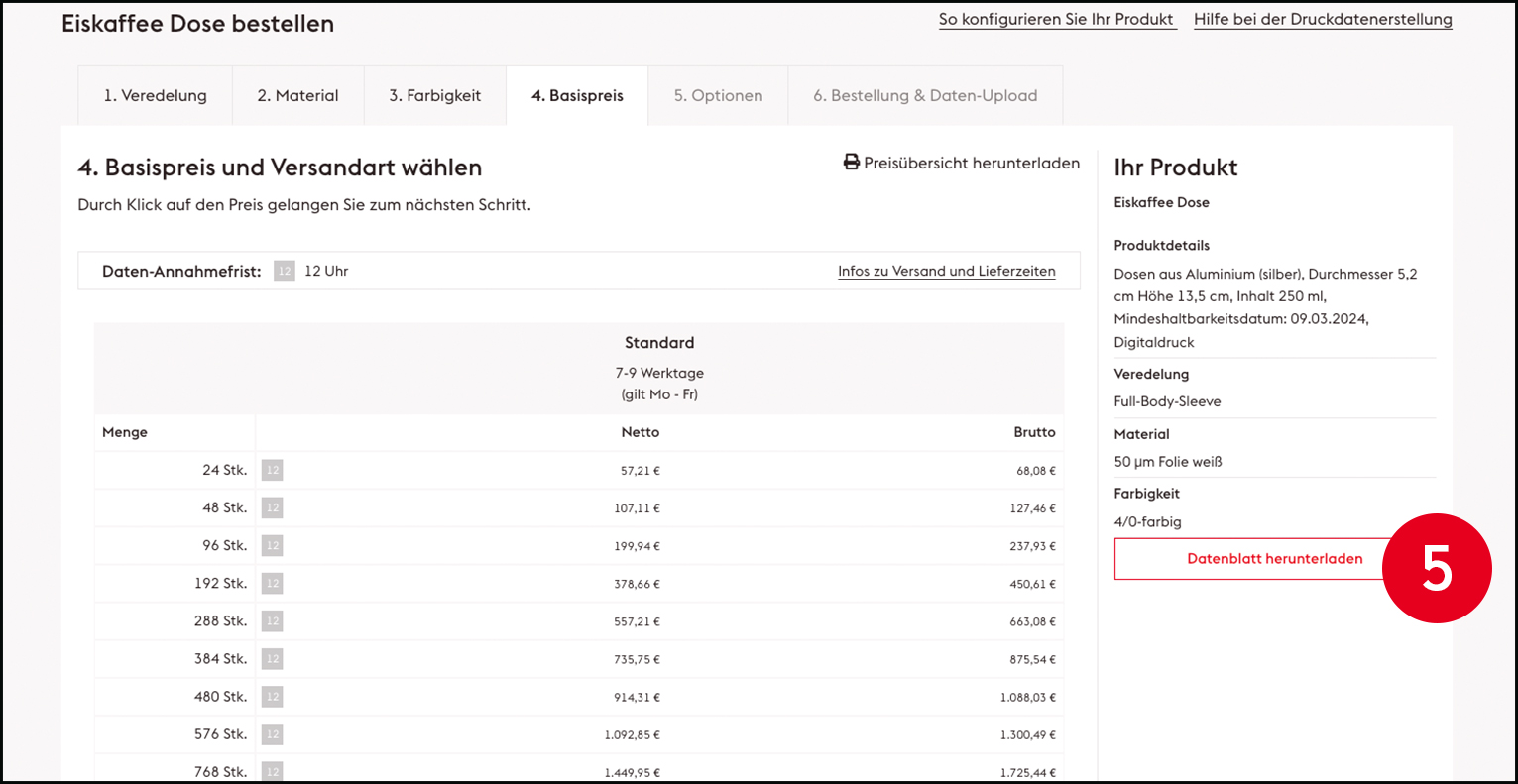Click the 12 icon in the 192 Stk. row
Image resolution: width=1518 pixels, height=784 pixels.
coord(272,583)
